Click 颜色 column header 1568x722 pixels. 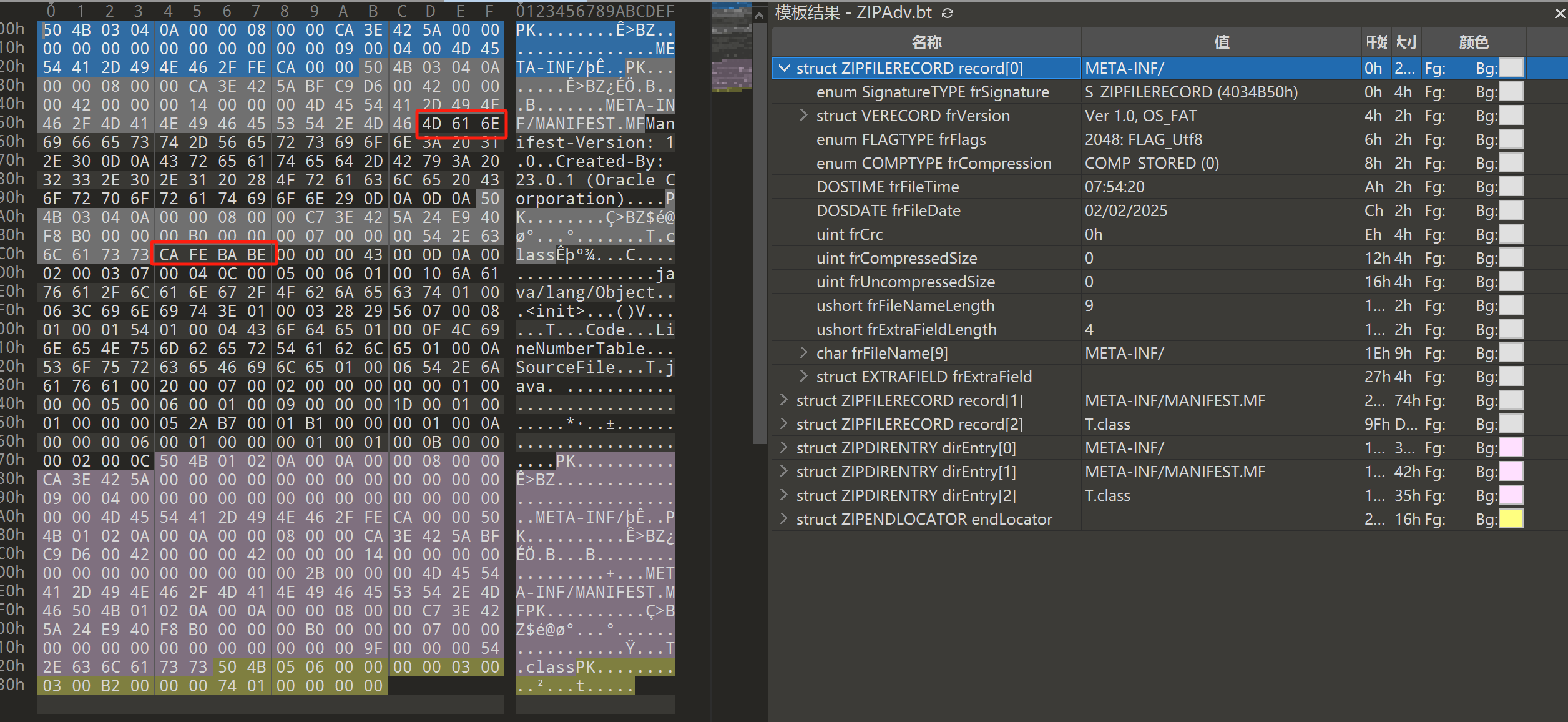point(1473,42)
